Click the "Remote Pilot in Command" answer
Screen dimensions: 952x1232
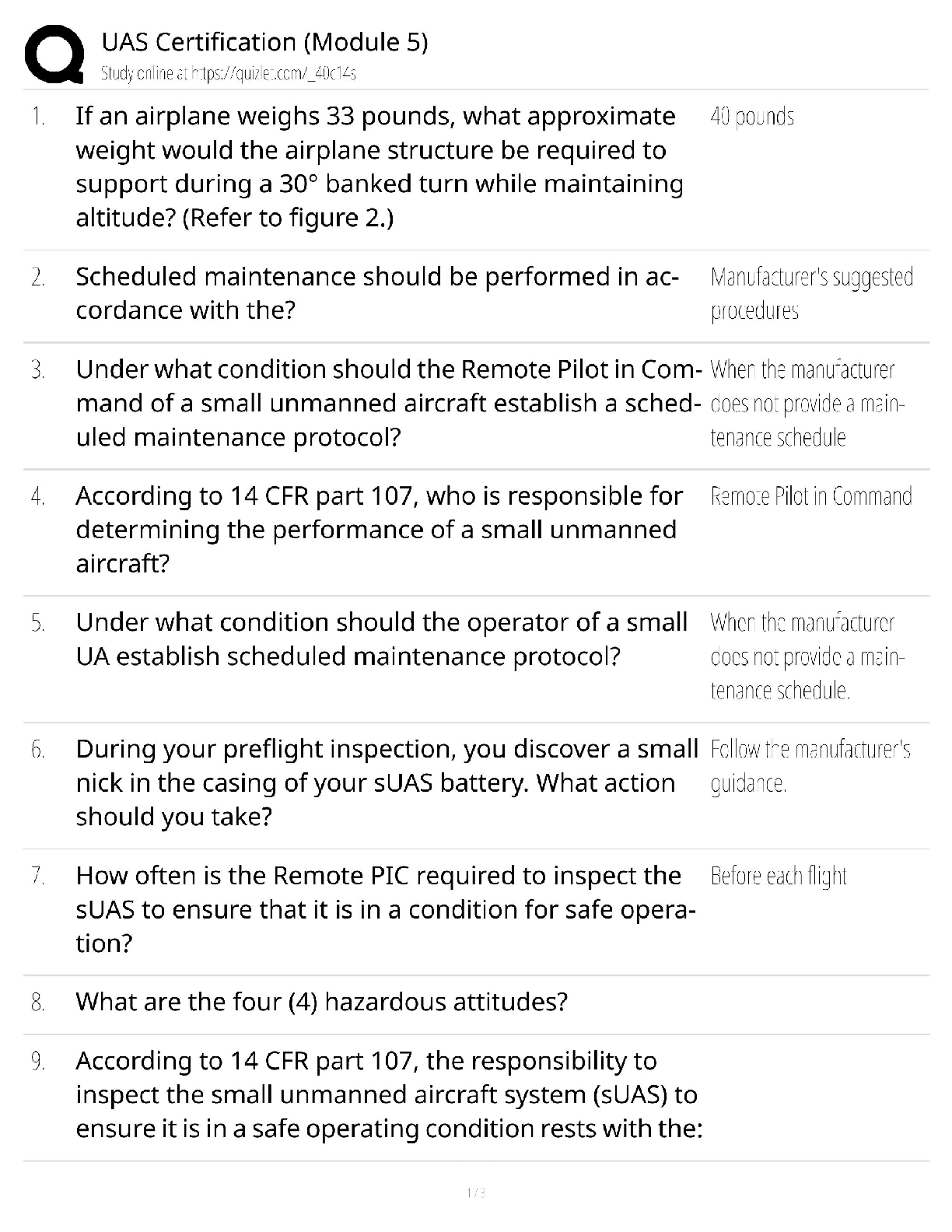(x=811, y=496)
